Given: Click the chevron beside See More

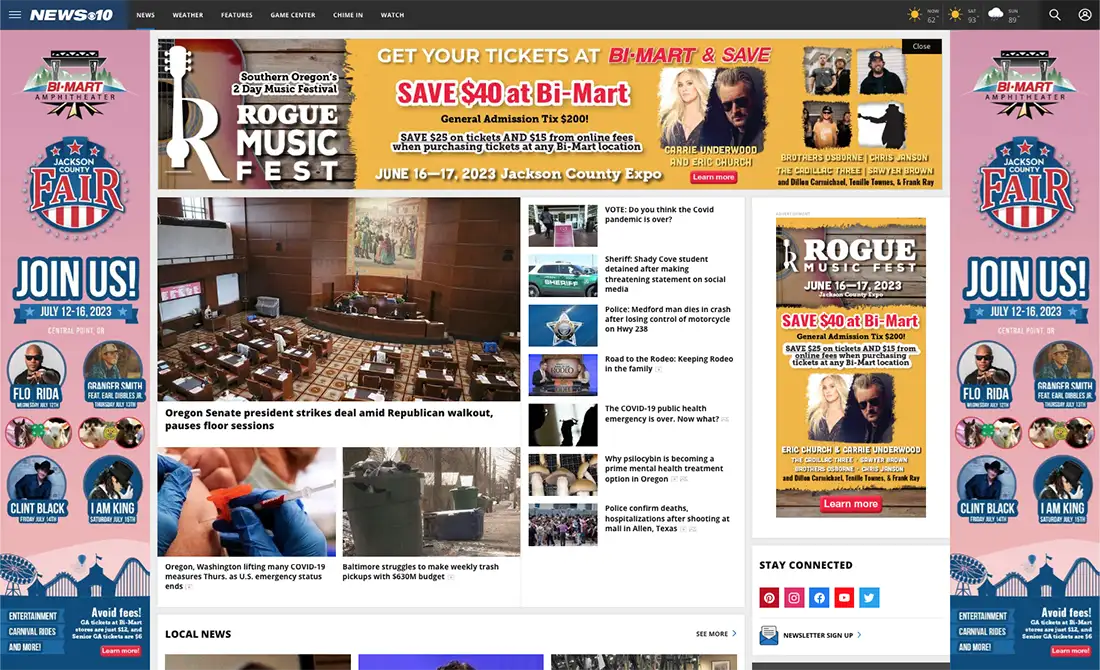Looking at the screenshot, I should (x=735, y=634).
